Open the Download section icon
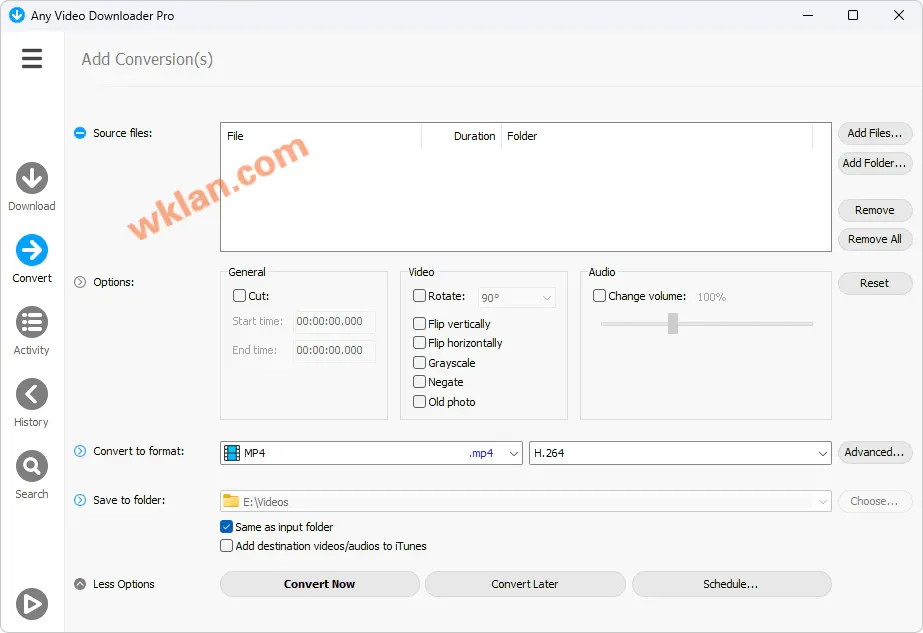923x633 pixels. pyautogui.click(x=32, y=178)
